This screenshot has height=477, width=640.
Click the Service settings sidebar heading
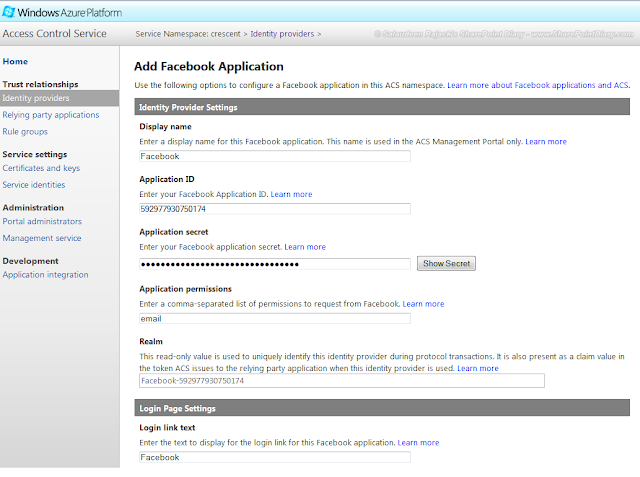point(35,155)
